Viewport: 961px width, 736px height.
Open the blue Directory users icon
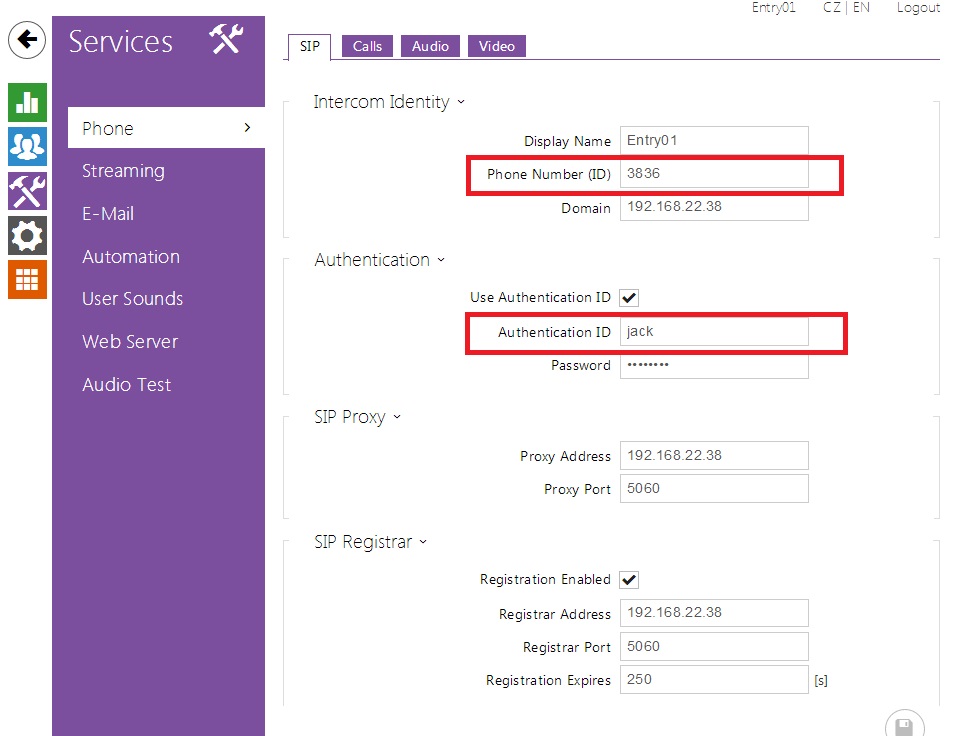click(27, 146)
